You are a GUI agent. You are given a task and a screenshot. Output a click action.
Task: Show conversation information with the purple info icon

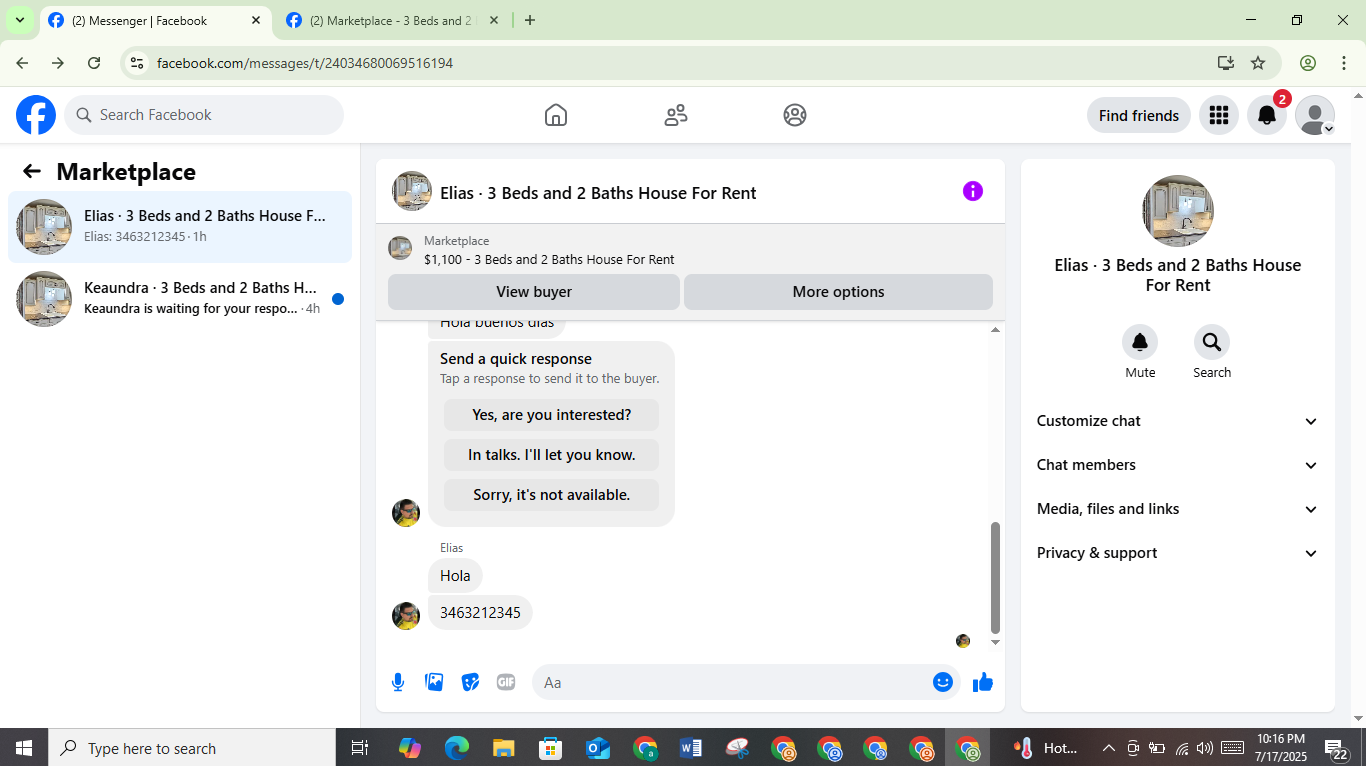pos(973,191)
